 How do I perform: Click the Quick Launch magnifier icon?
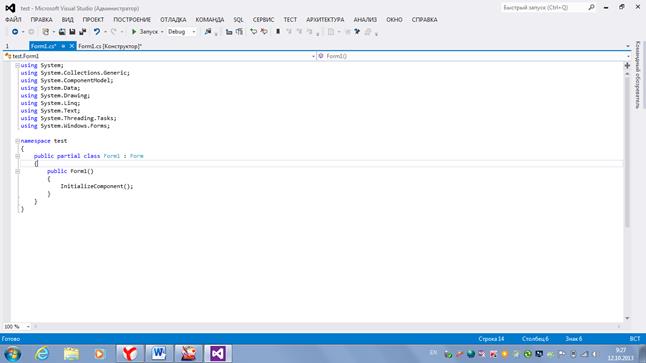592,7
